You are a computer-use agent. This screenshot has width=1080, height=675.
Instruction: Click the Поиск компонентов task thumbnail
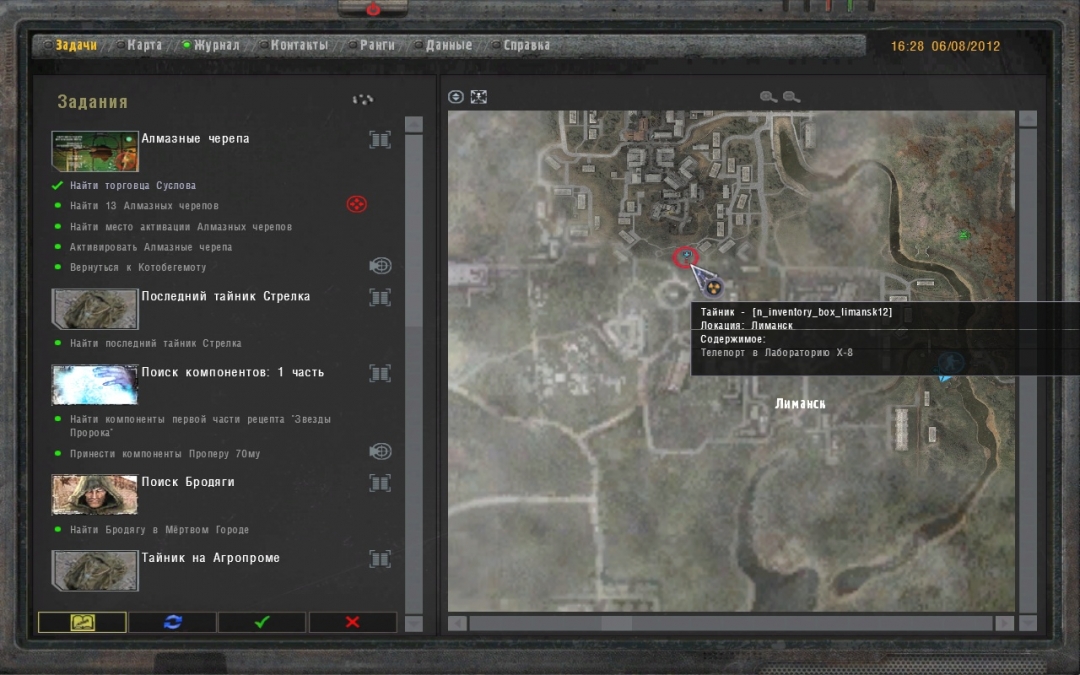(x=95, y=384)
